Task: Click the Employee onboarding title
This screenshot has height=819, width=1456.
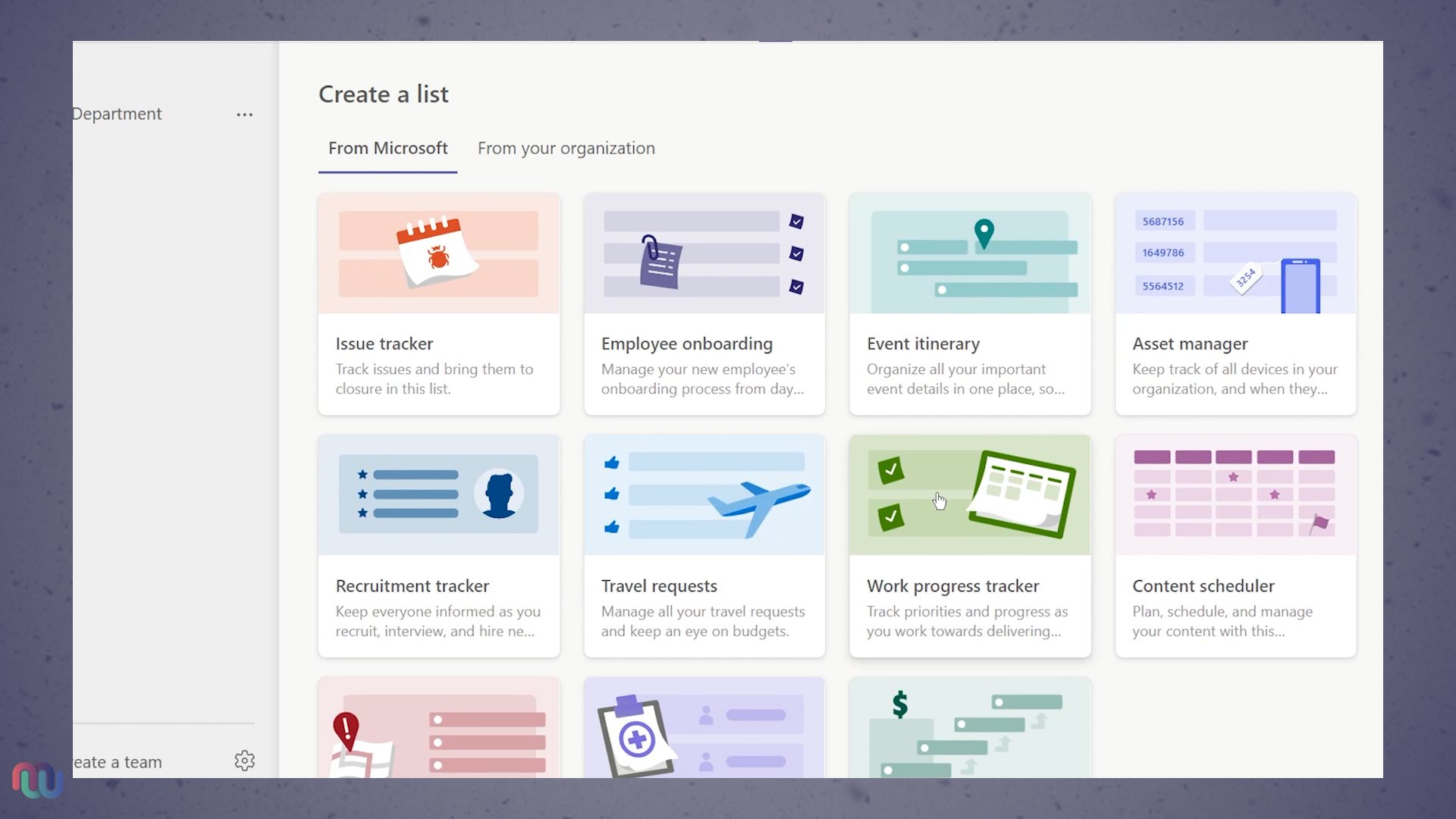Action: point(687,344)
